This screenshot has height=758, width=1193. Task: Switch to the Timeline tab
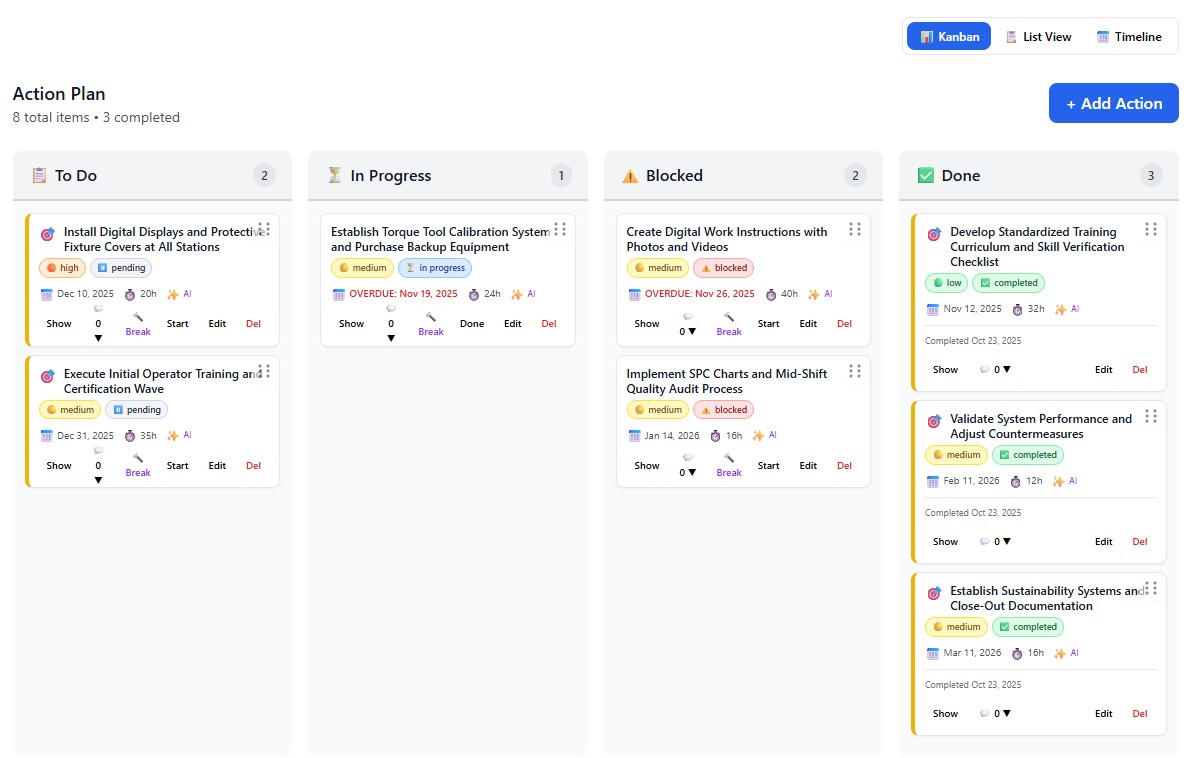pyautogui.click(x=1131, y=36)
